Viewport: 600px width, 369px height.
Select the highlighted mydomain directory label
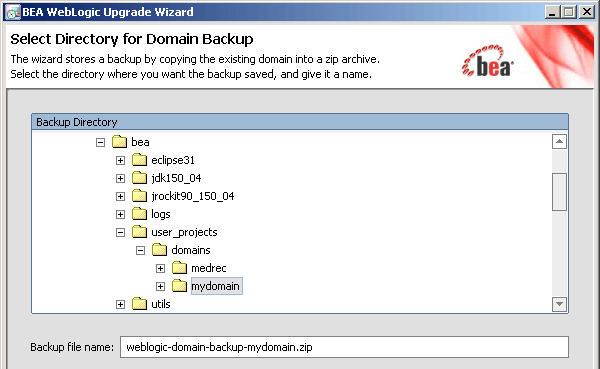pyautogui.click(x=217, y=286)
